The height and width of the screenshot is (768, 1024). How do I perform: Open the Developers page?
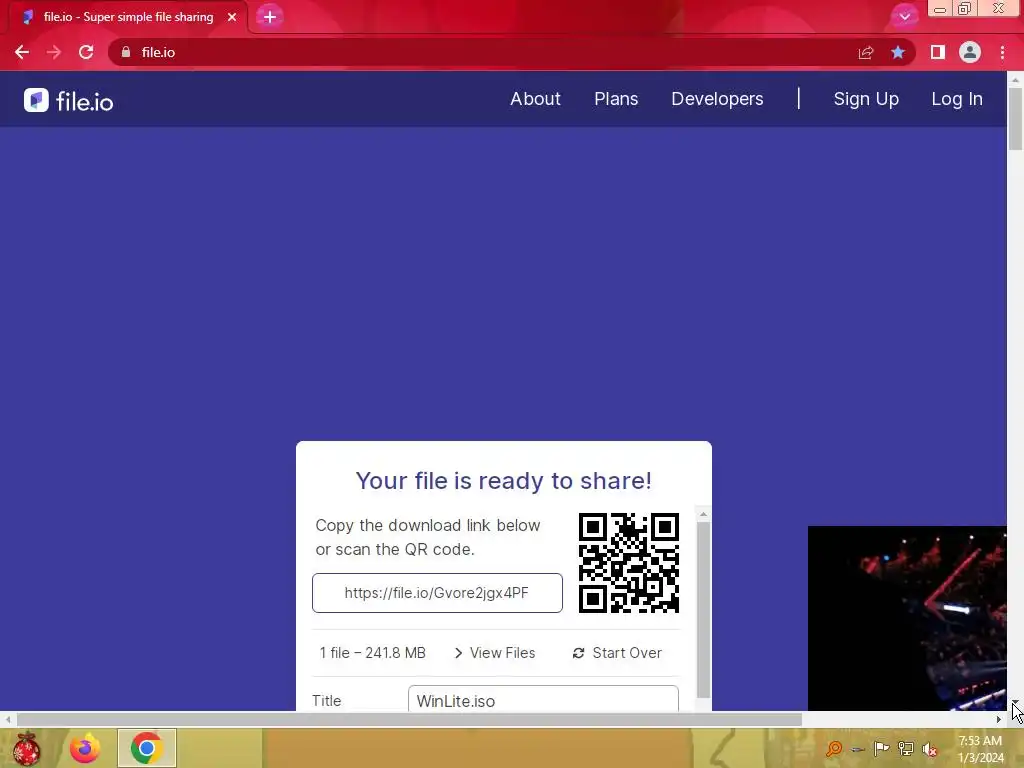click(x=717, y=99)
